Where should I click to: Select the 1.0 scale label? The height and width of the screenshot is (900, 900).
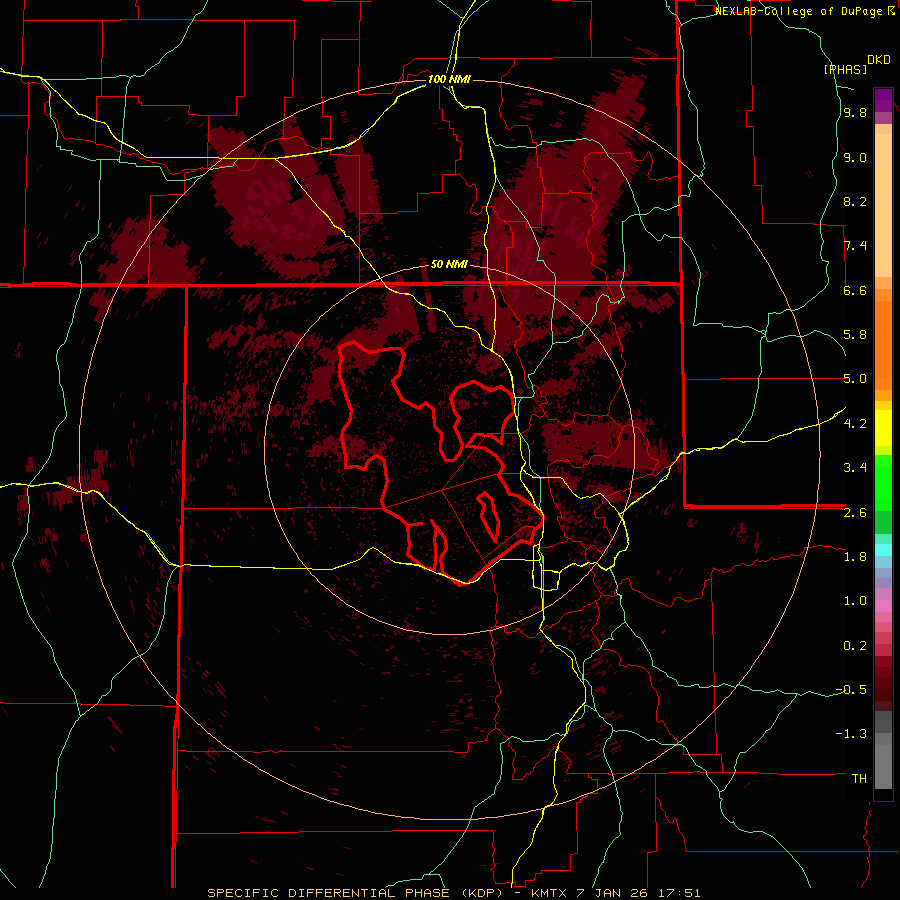[x=855, y=601]
